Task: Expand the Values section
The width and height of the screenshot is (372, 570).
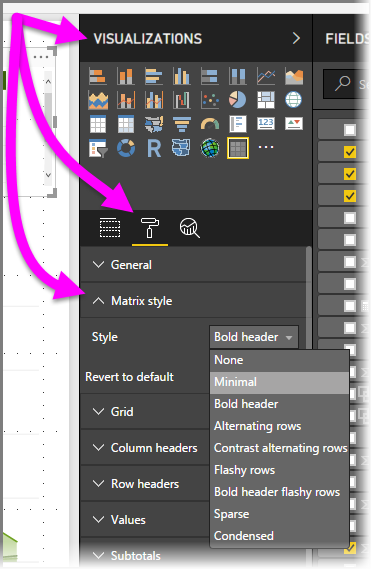Action: pyautogui.click(x=145, y=520)
